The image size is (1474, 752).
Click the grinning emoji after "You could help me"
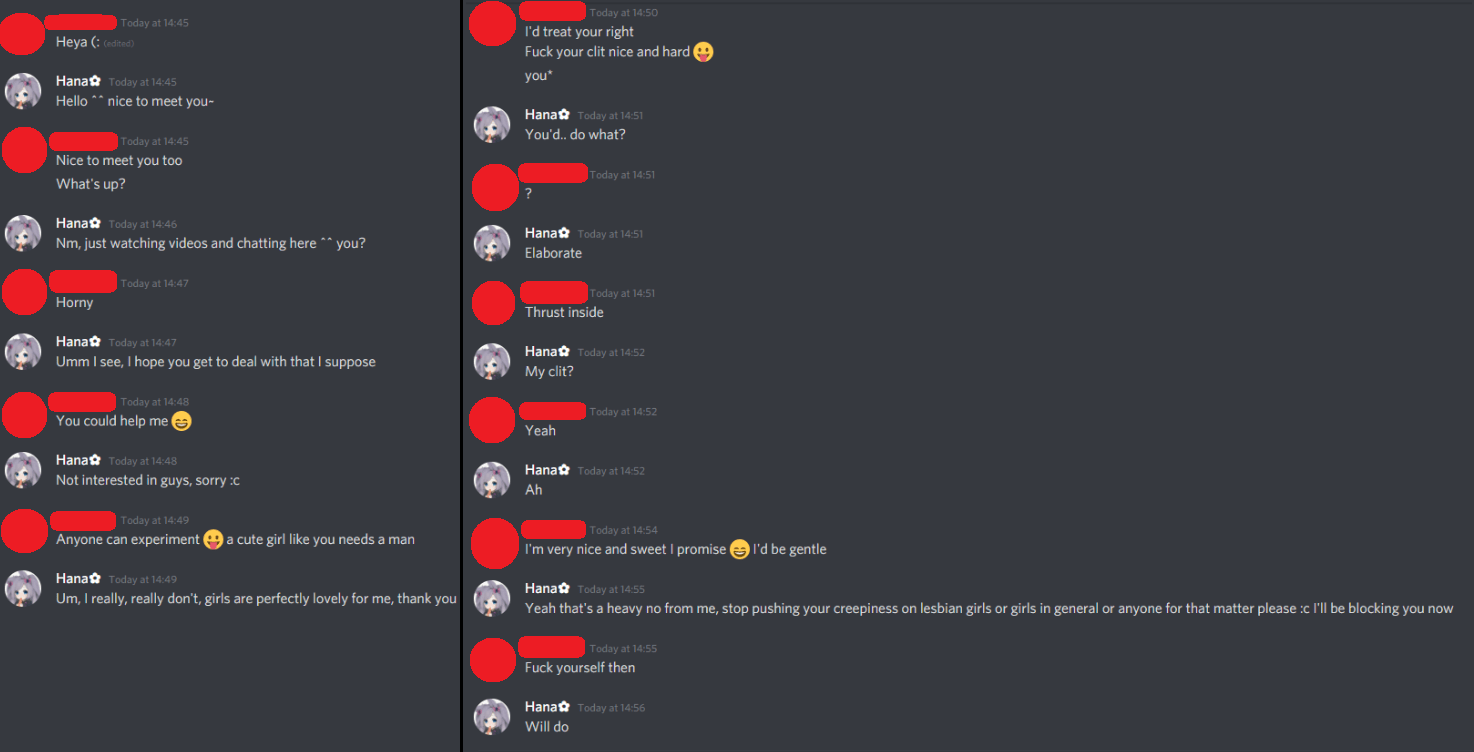[x=181, y=421]
